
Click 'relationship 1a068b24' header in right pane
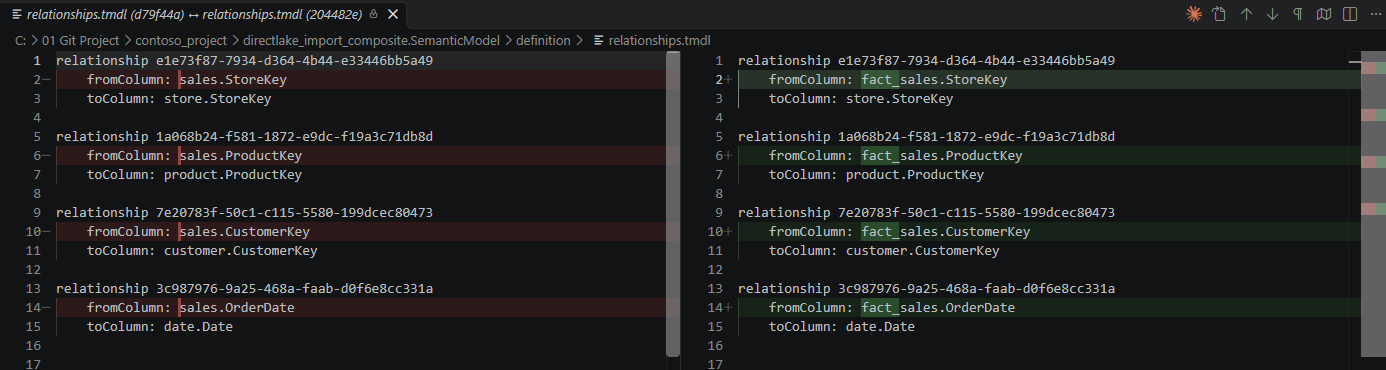[x=926, y=137]
